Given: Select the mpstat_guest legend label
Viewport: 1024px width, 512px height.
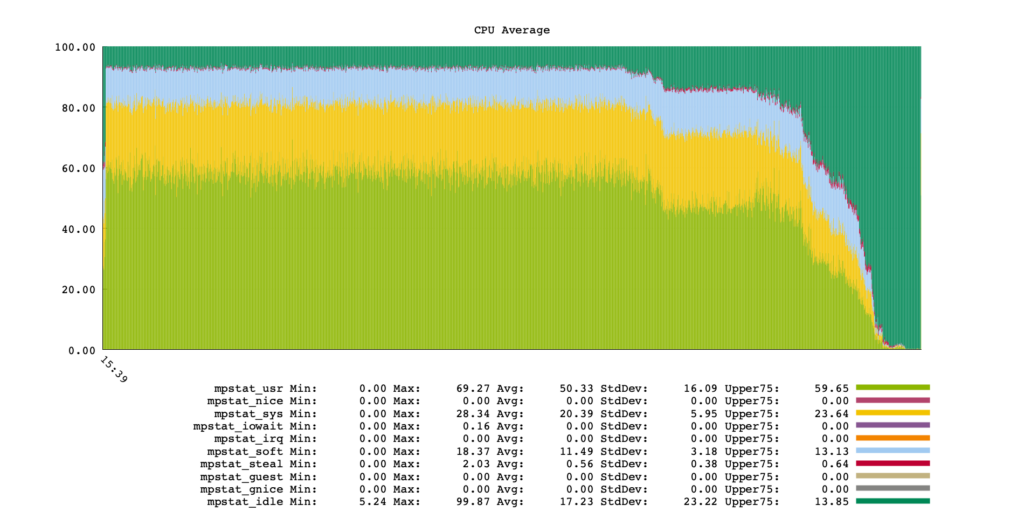Looking at the screenshot, I should pos(244,477).
